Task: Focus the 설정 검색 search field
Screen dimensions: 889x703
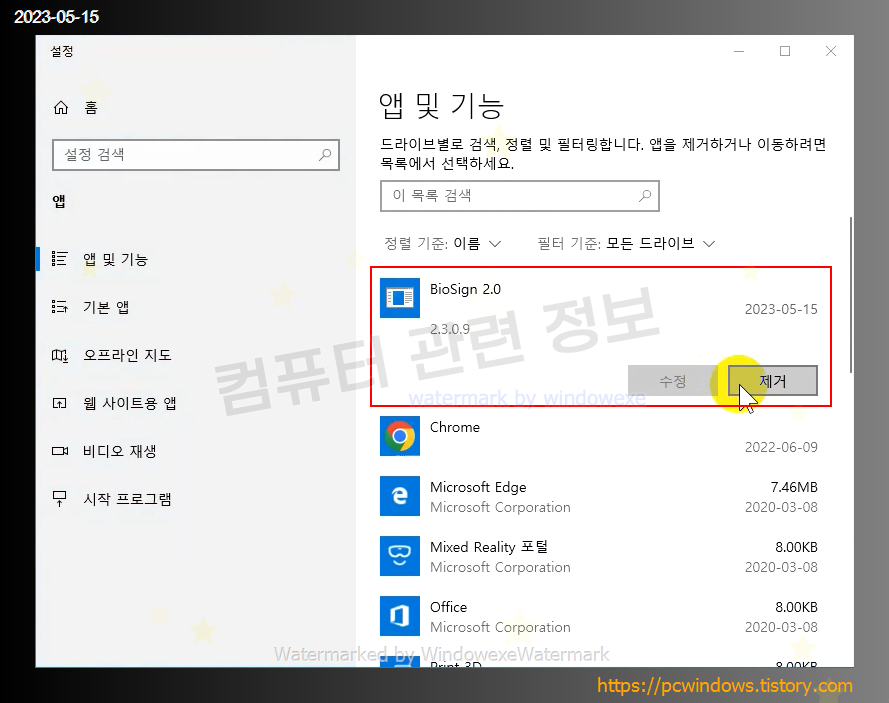Action: coord(196,155)
